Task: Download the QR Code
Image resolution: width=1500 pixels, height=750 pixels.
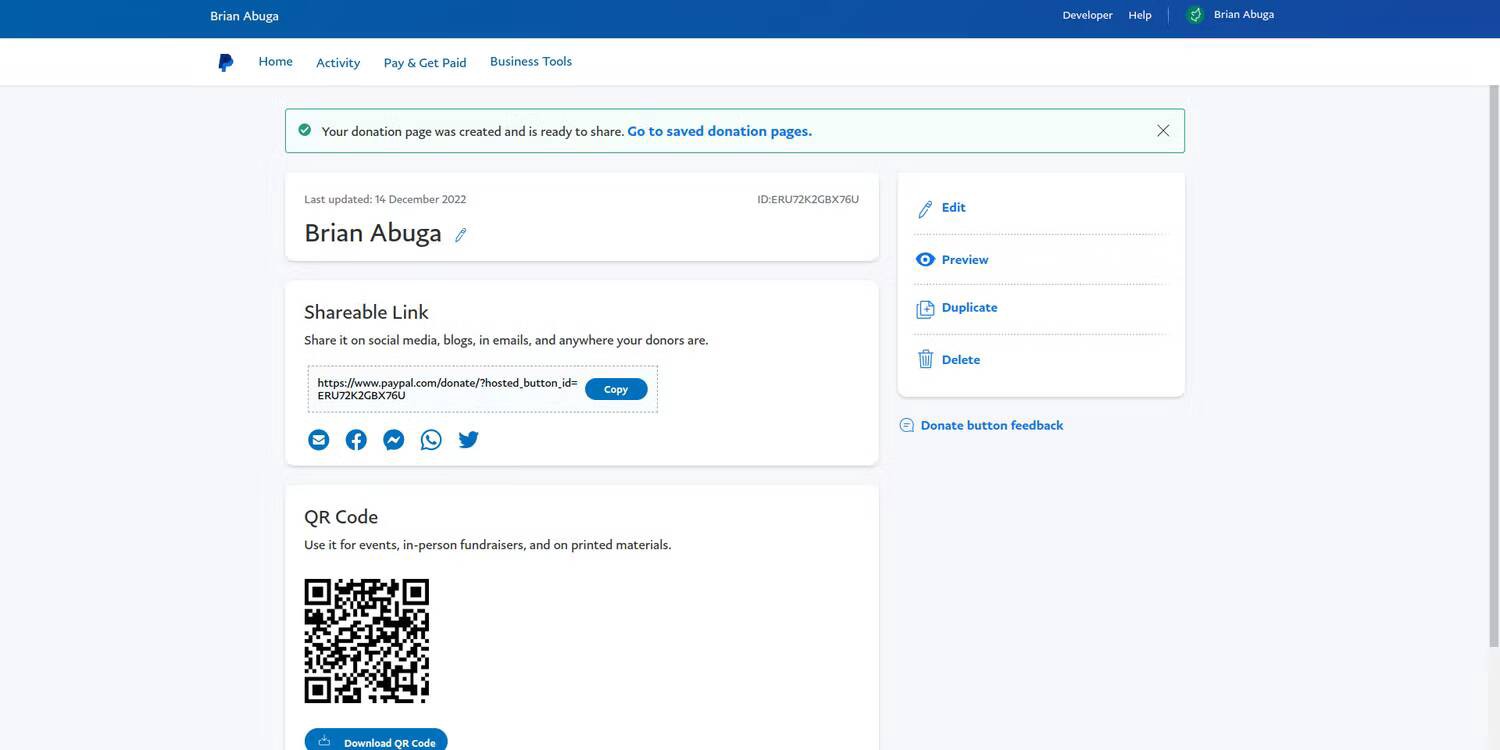Action: point(376,741)
